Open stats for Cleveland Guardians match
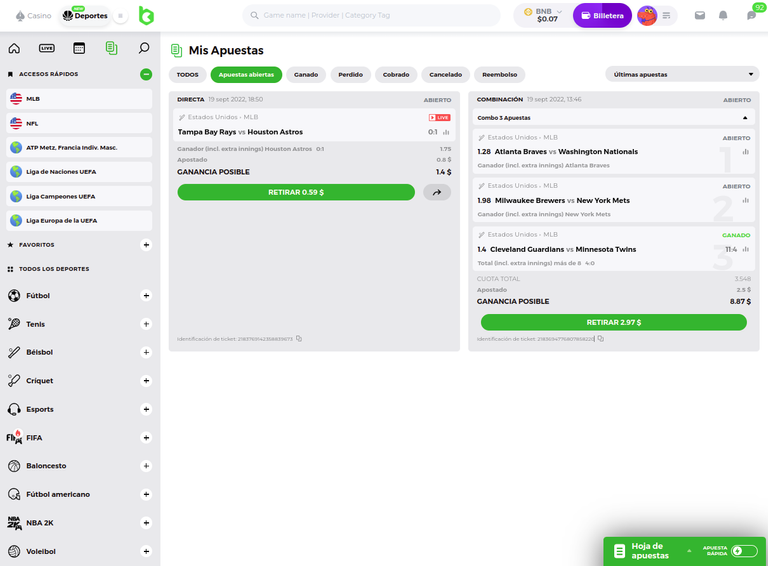The image size is (768, 566). (x=745, y=249)
